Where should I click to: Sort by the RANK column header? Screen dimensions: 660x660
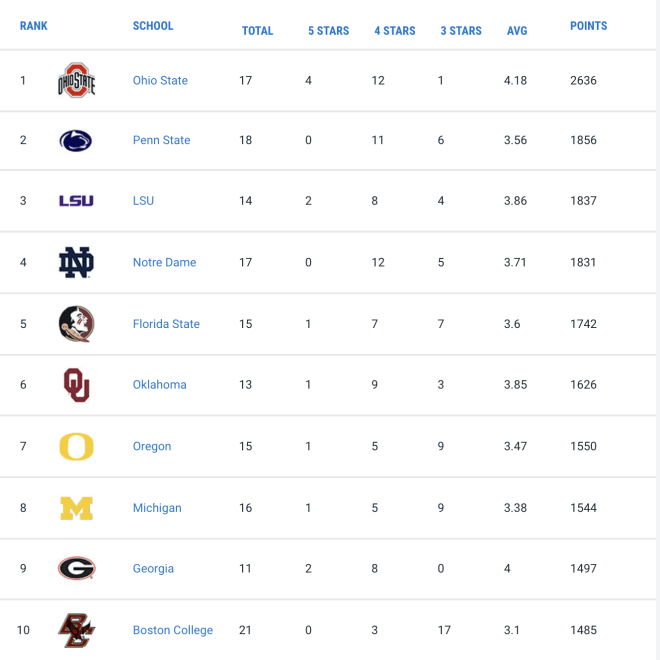pos(34,26)
